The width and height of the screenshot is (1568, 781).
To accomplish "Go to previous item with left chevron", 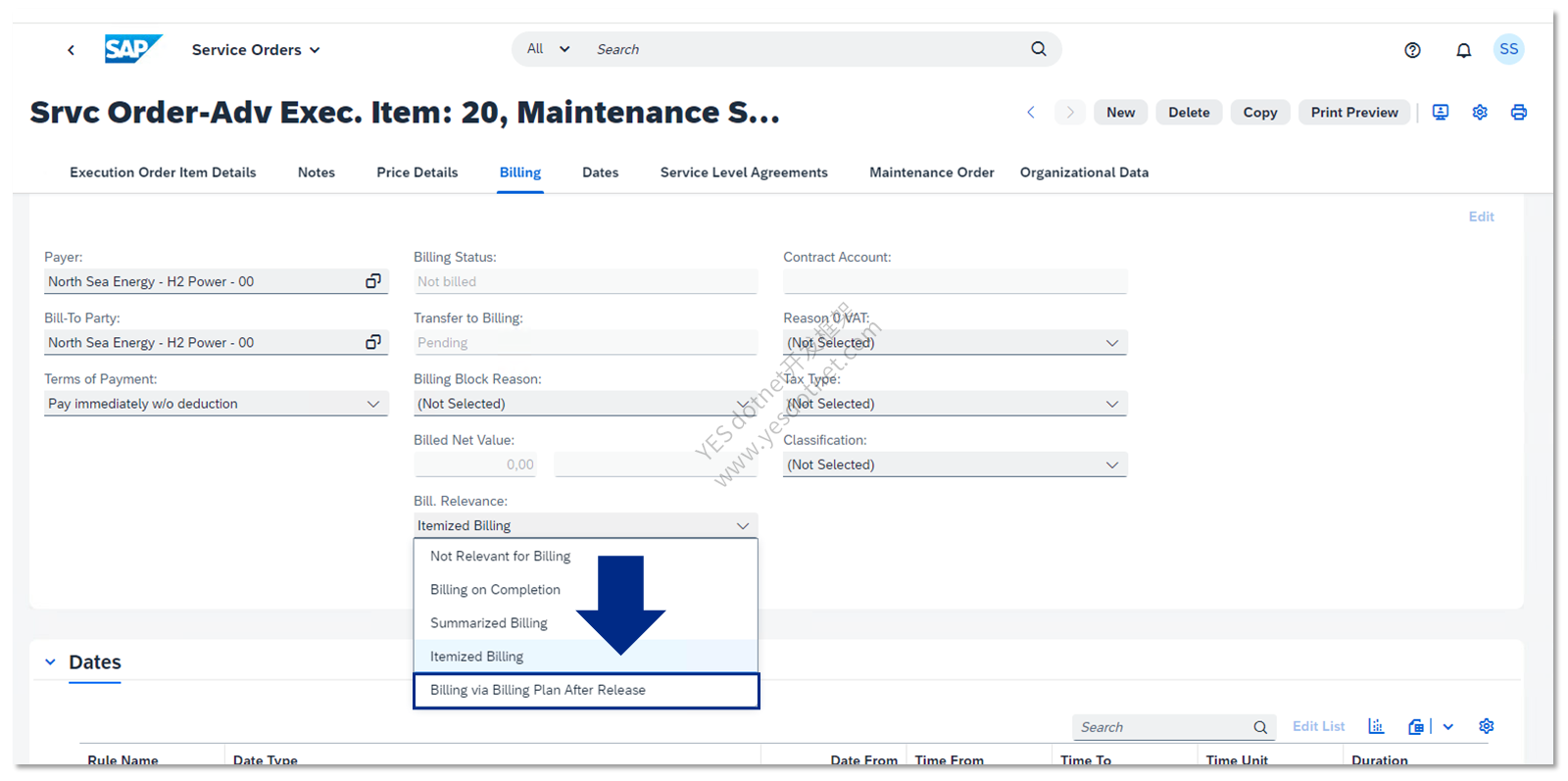I will tap(1031, 113).
